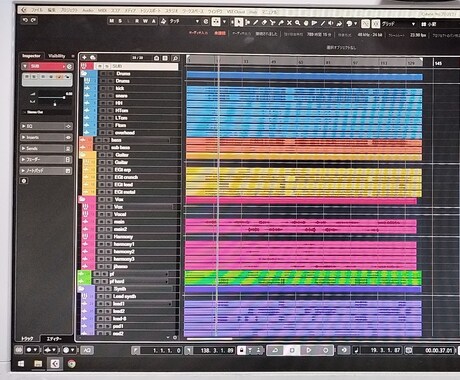460x380 pixels.
Task: Toggle the Cycle loop button in the transport
Action: click(275, 350)
